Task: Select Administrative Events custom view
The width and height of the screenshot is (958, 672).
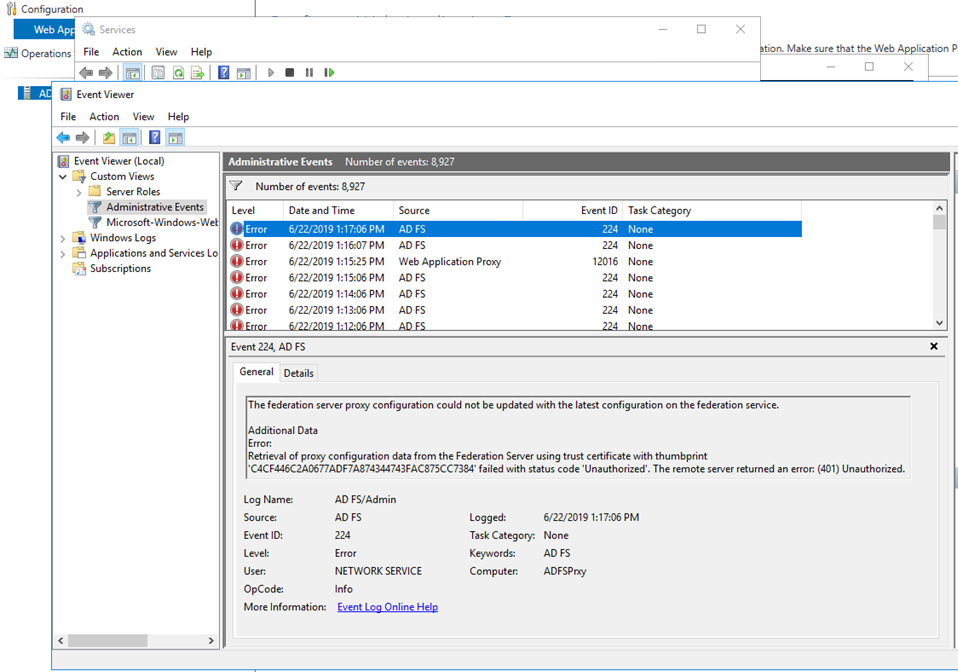Action: pyautogui.click(x=155, y=207)
